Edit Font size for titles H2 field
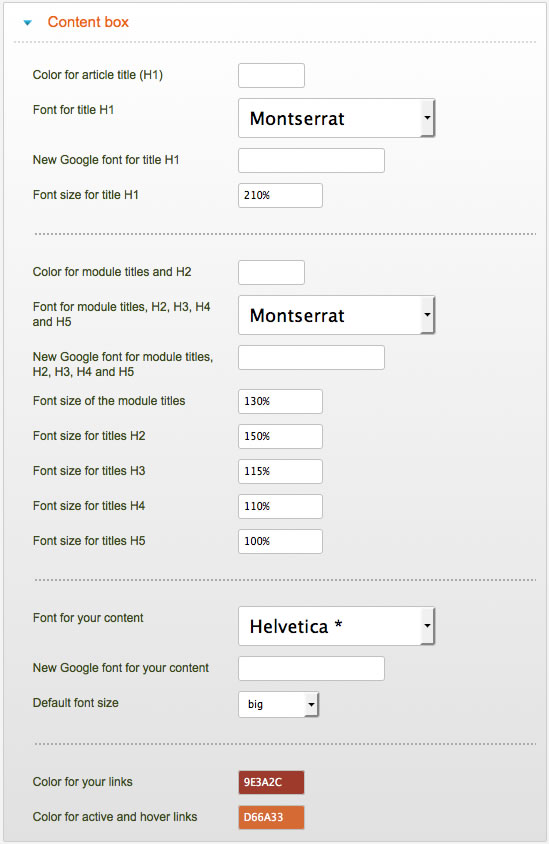Screen dimensions: 549x844 [x=280, y=437]
